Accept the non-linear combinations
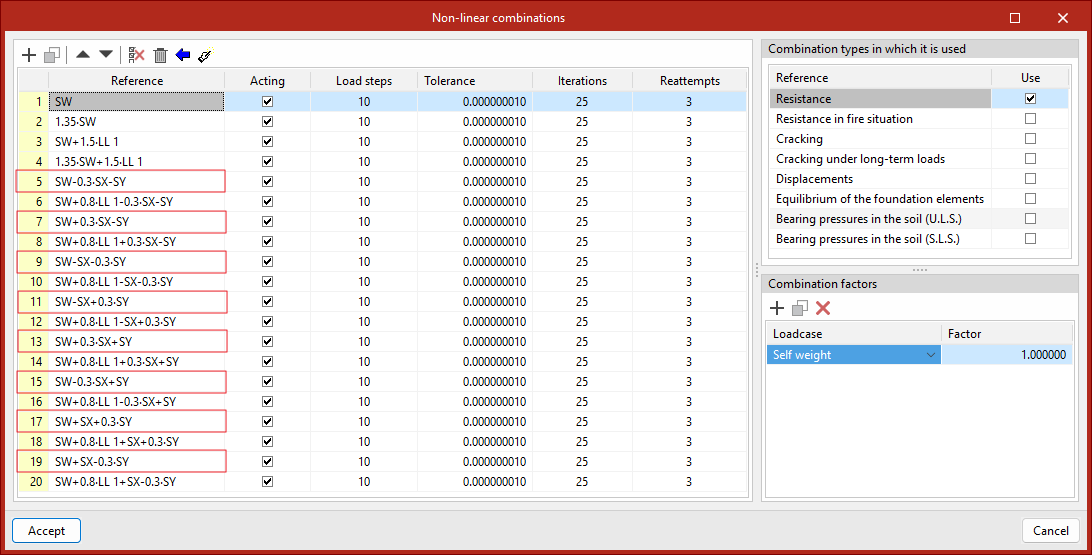Screen dimensions: 1092x555 [x=47, y=531]
